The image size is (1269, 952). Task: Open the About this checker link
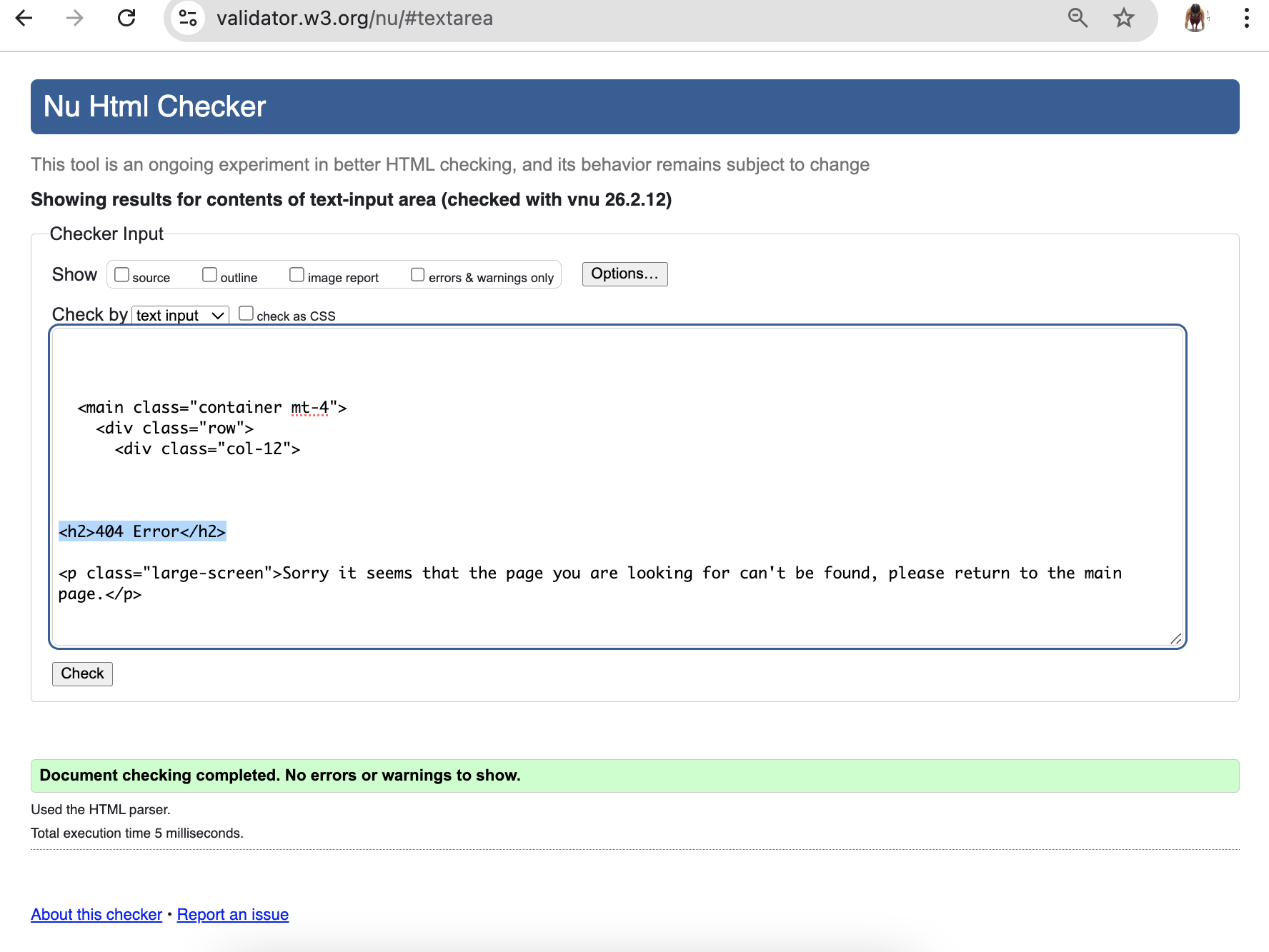tap(96, 914)
